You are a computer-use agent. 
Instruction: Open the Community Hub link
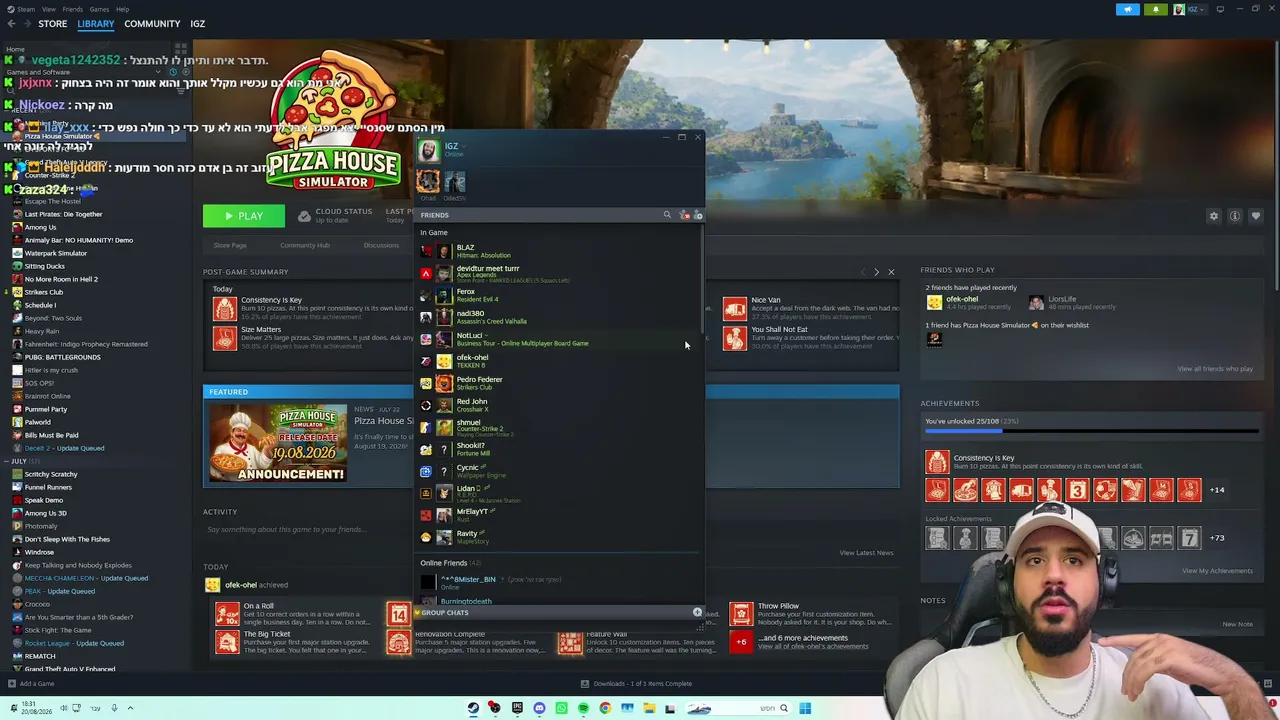(305, 246)
